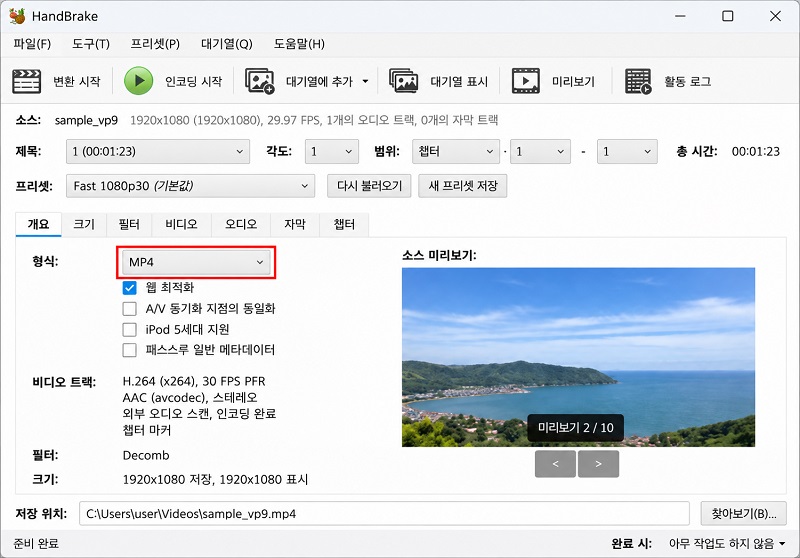Screen dimensions: 800x558
Task: Click the 대기열에 추가 picture icon
Action: pos(260,81)
